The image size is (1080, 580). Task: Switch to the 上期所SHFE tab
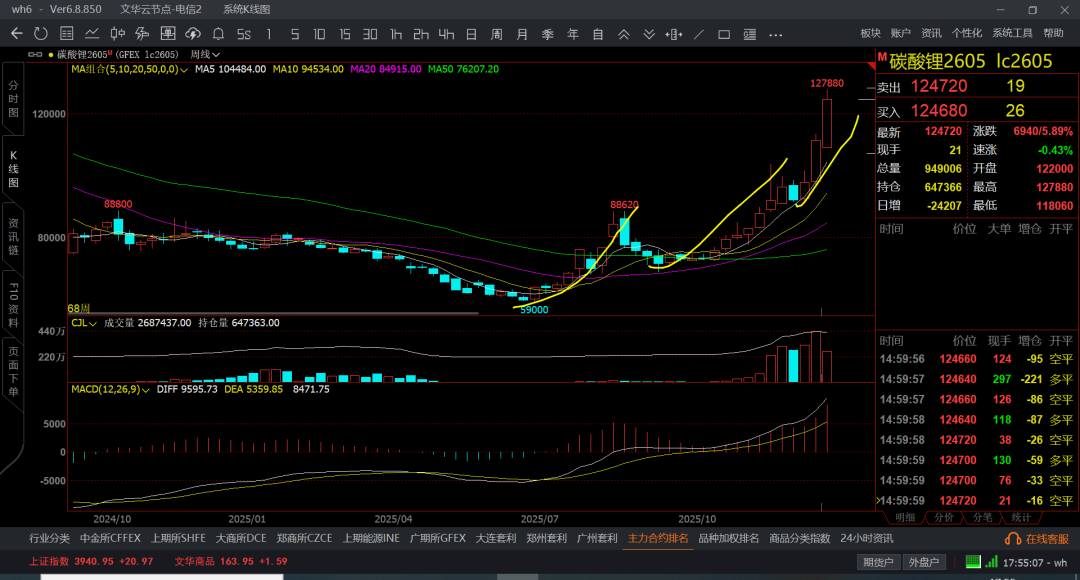click(x=178, y=538)
